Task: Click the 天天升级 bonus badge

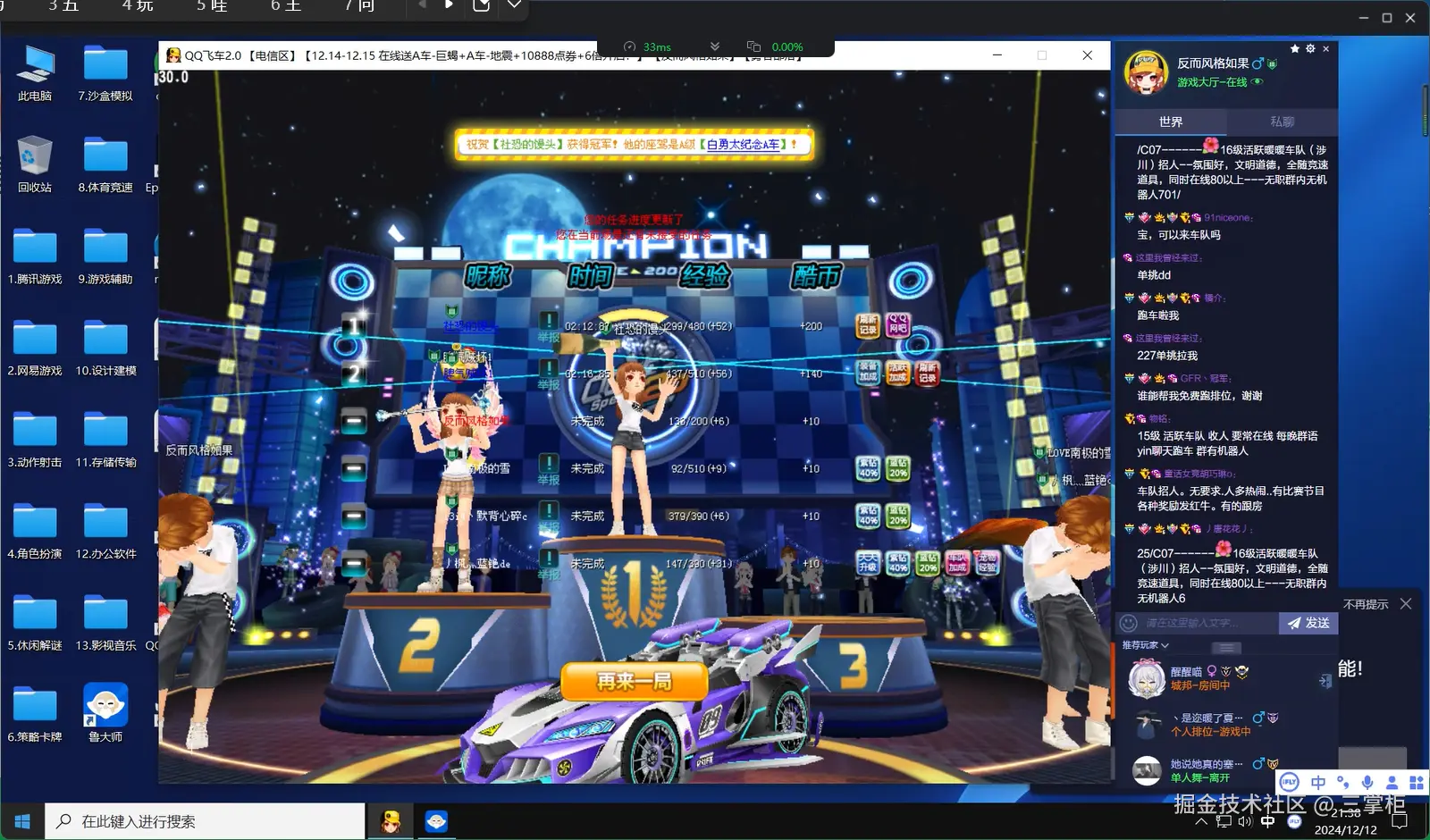Action: (868, 562)
